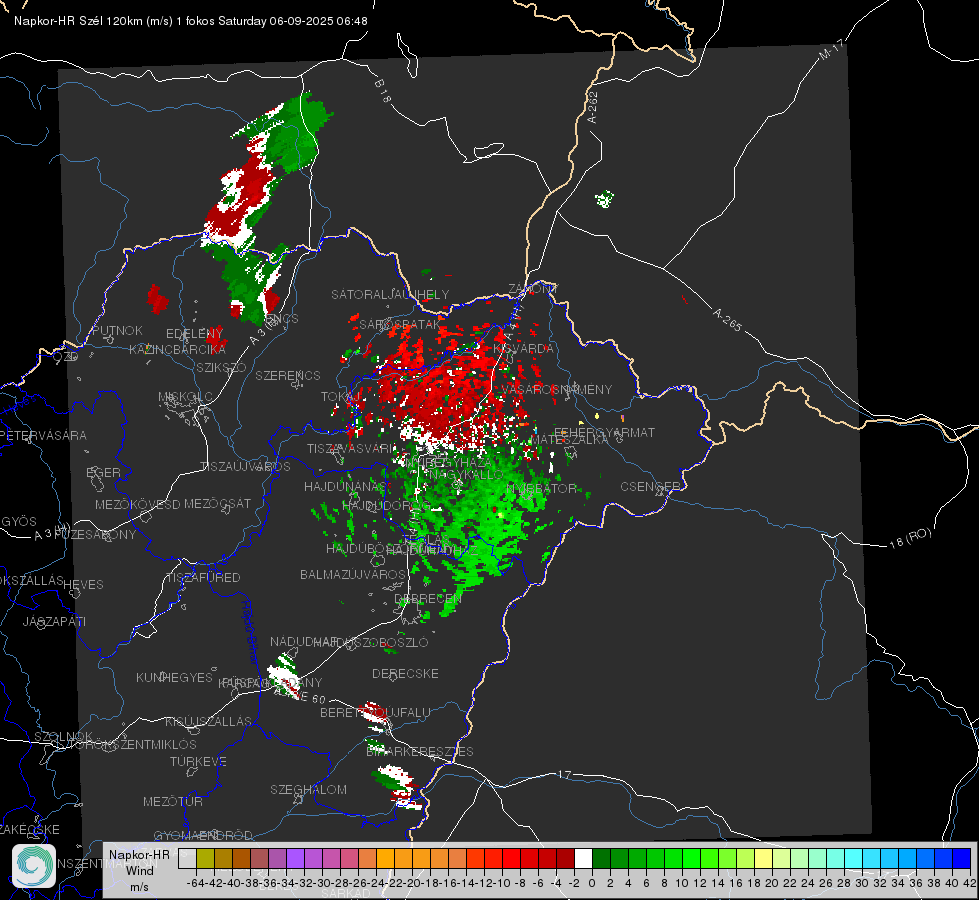Click the Napkor-HR Wind m/s legend label
Viewport: 979px width, 900px height.
click(x=139, y=870)
